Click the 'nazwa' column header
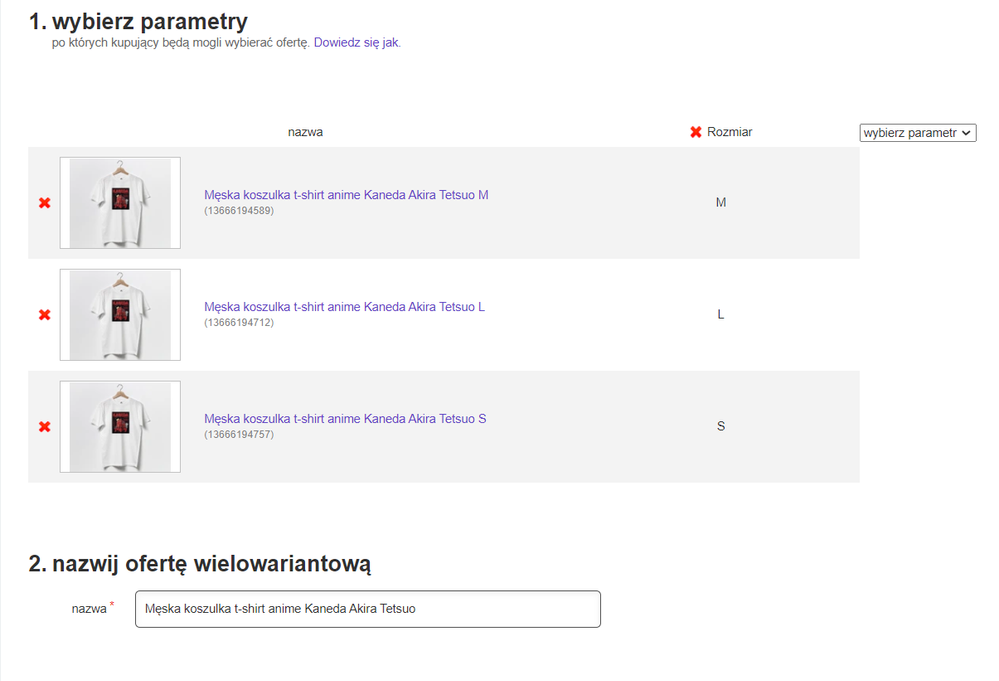The image size is (999, 681). (305, 132)
